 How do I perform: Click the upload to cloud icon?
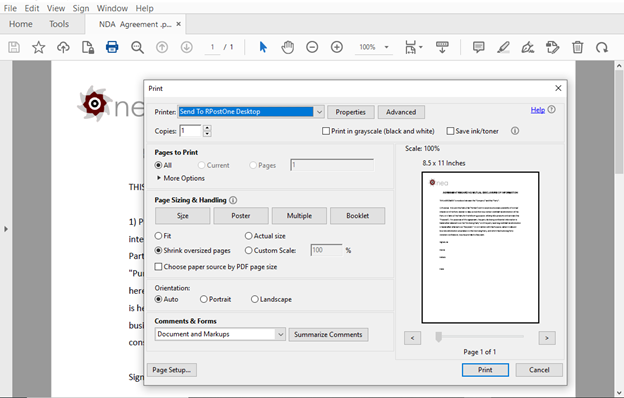[63, 47]
